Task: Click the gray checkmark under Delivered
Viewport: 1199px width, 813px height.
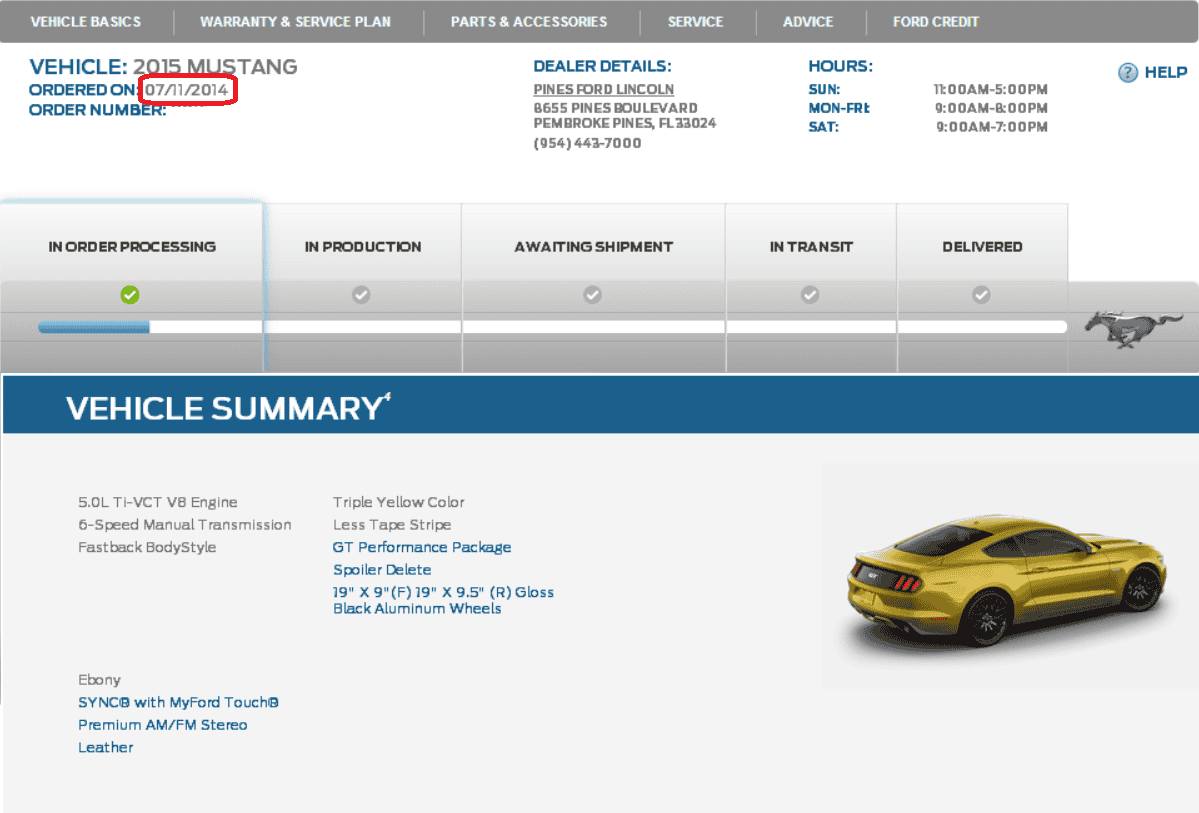Action: tap(981, 294)
